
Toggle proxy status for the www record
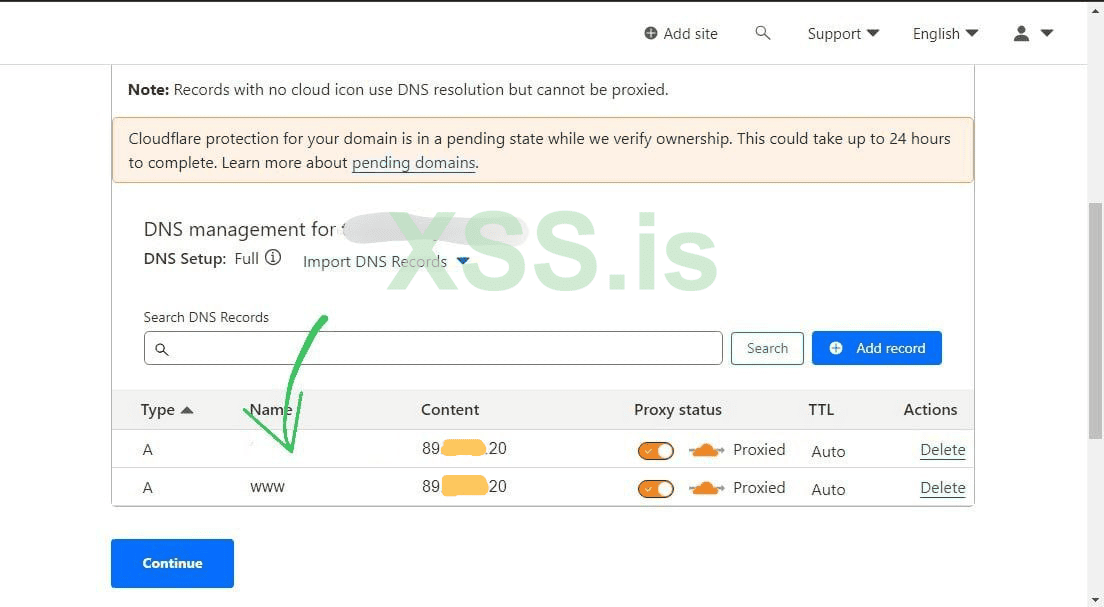tap(656, 489)
